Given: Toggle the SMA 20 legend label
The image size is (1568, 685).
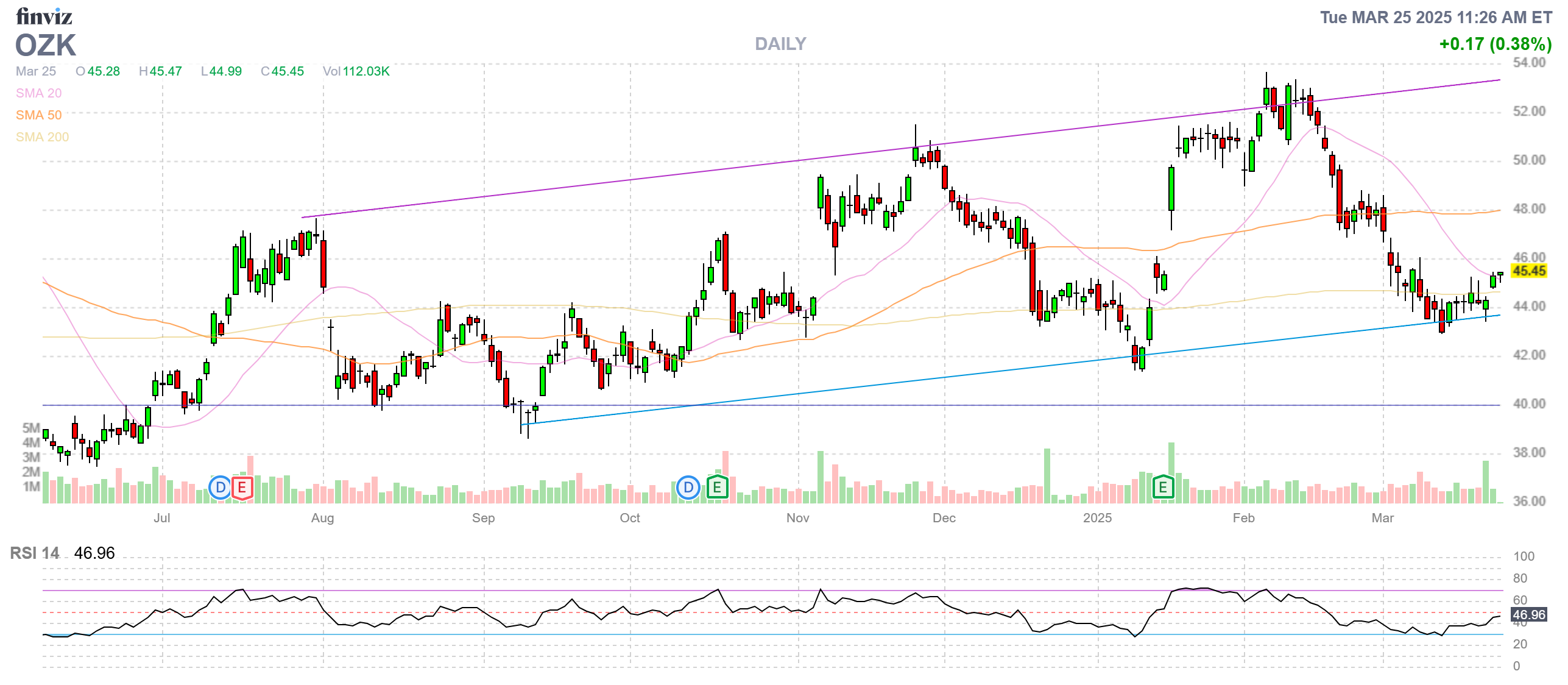Looking at the screenshot, I should pyautogui.click(x=38, y=93).
